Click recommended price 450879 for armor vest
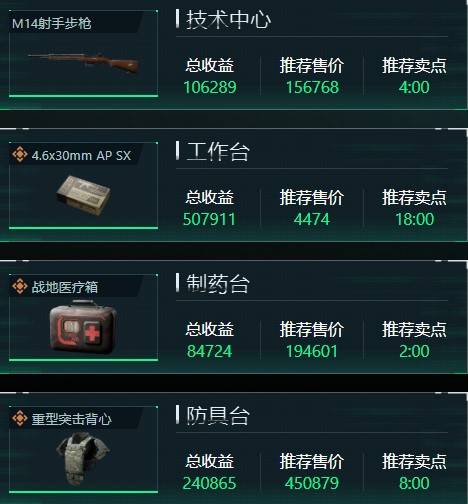 312,483
